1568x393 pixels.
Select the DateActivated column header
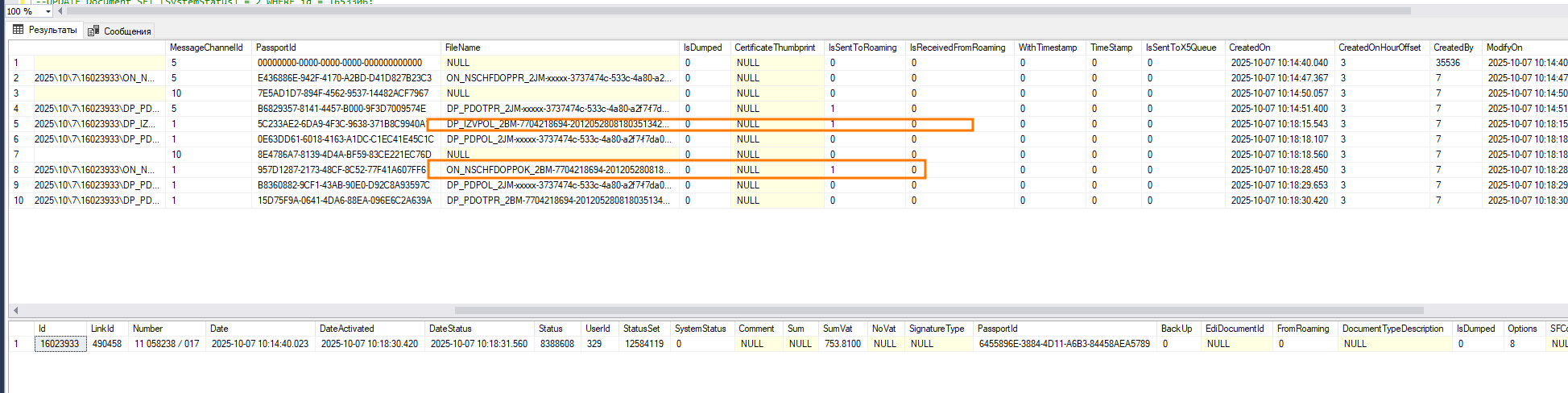pyautogui.click(x=370, y=329)
